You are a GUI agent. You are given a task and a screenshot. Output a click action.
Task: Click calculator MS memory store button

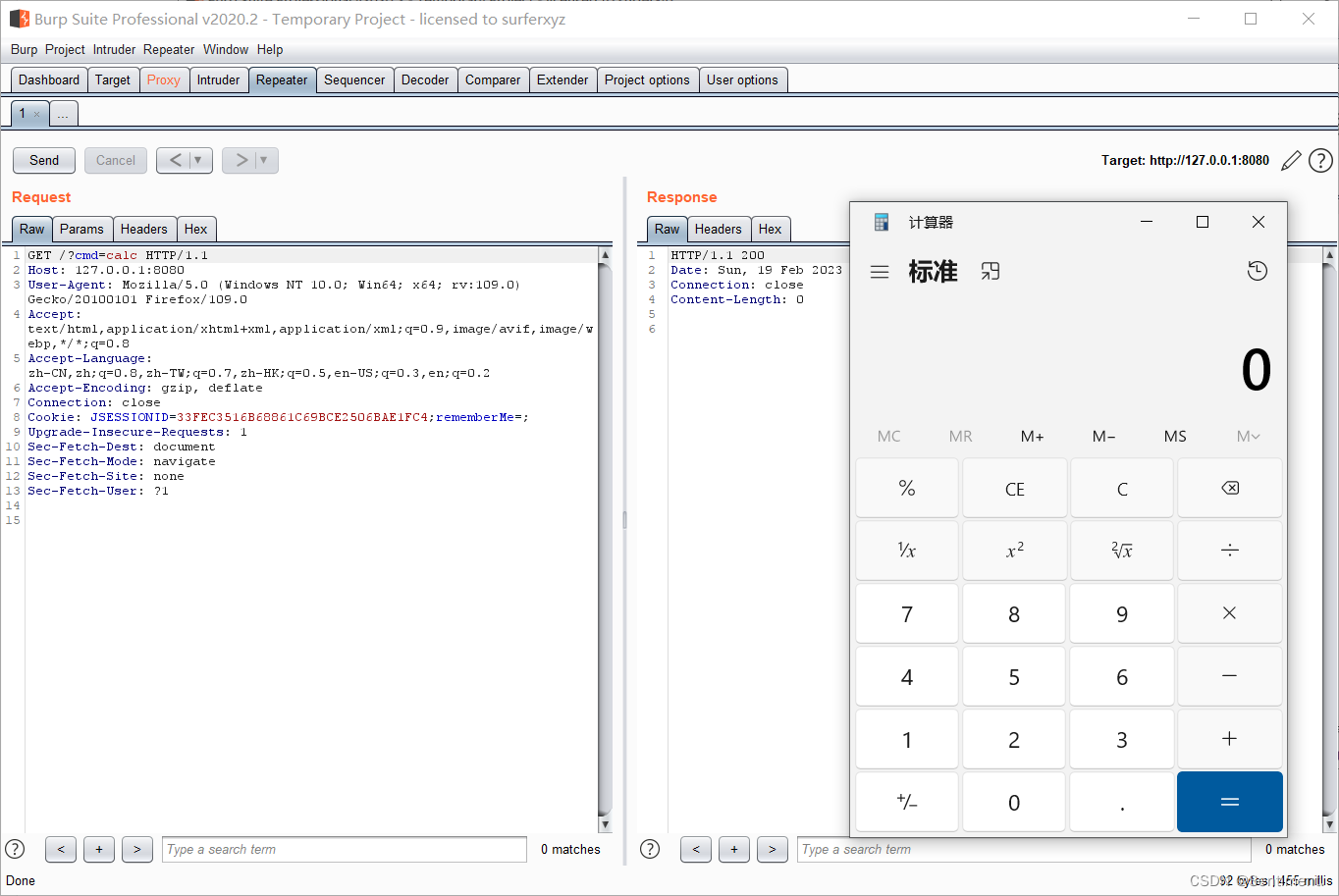(1175, 436)
